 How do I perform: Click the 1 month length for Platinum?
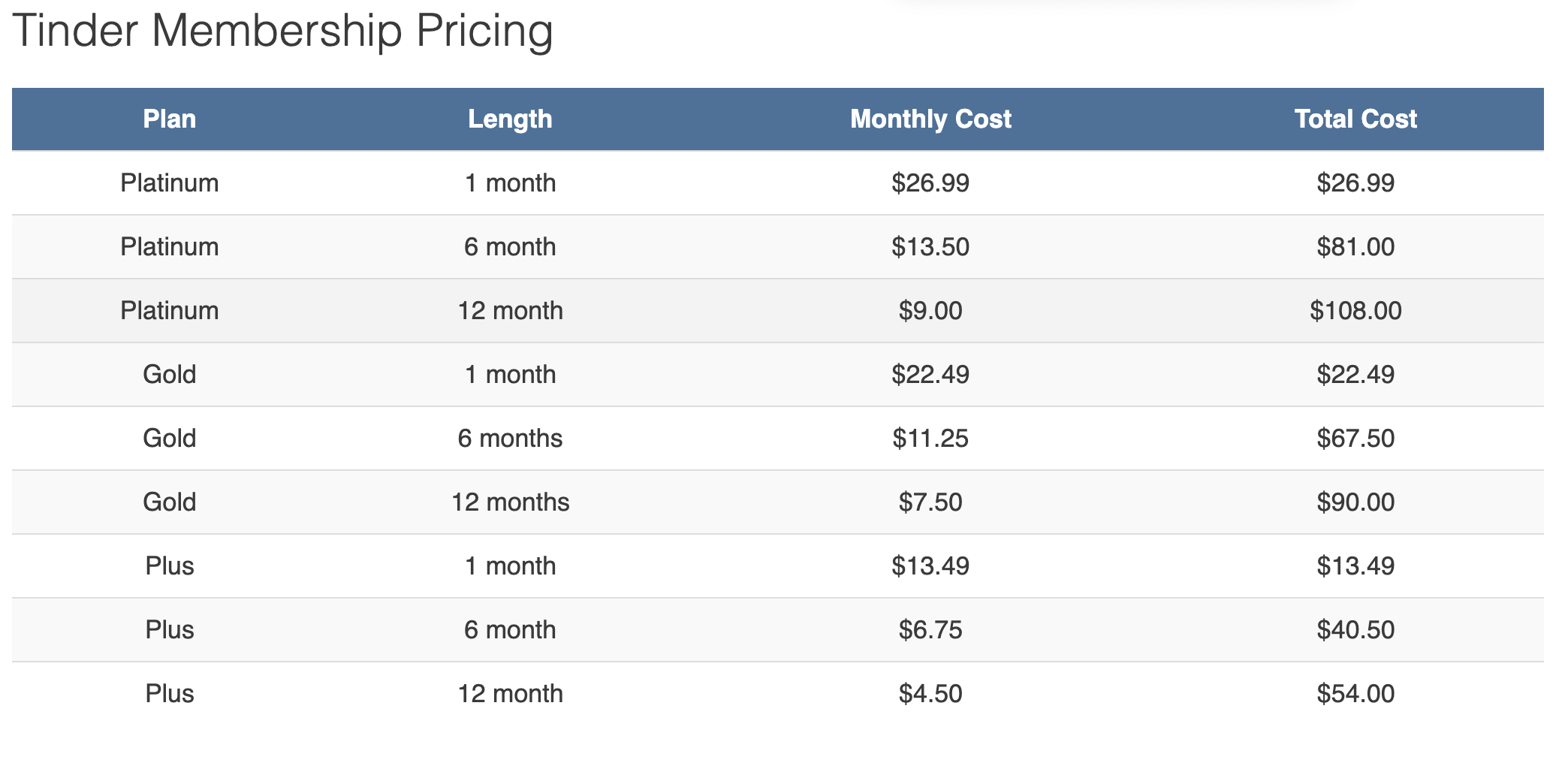[510, 183]
